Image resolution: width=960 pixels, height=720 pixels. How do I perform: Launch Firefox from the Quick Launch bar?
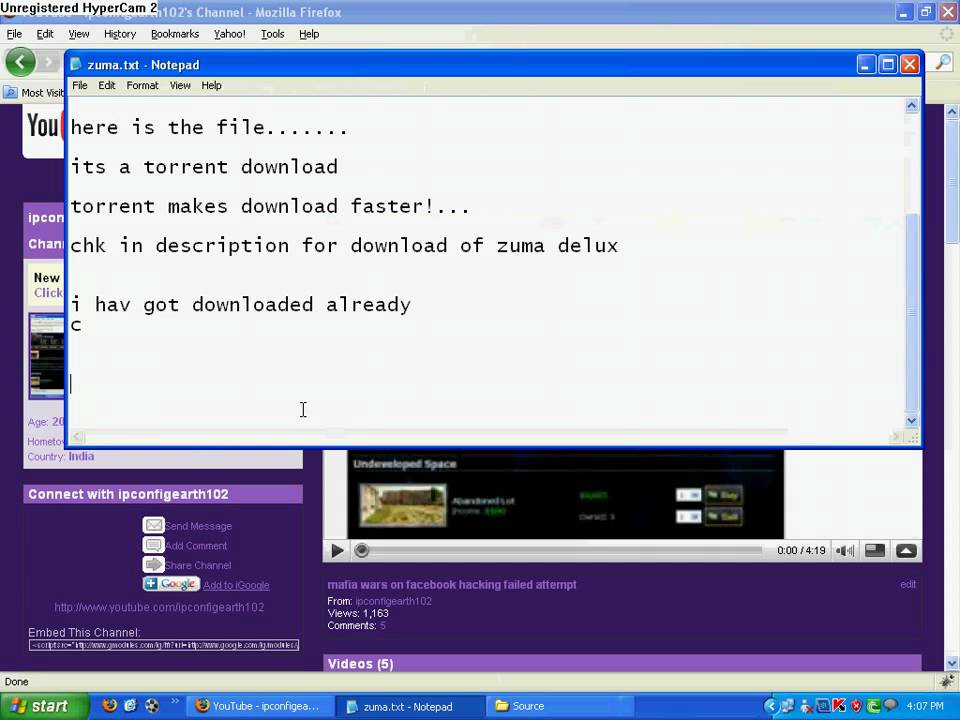[110, 705]
